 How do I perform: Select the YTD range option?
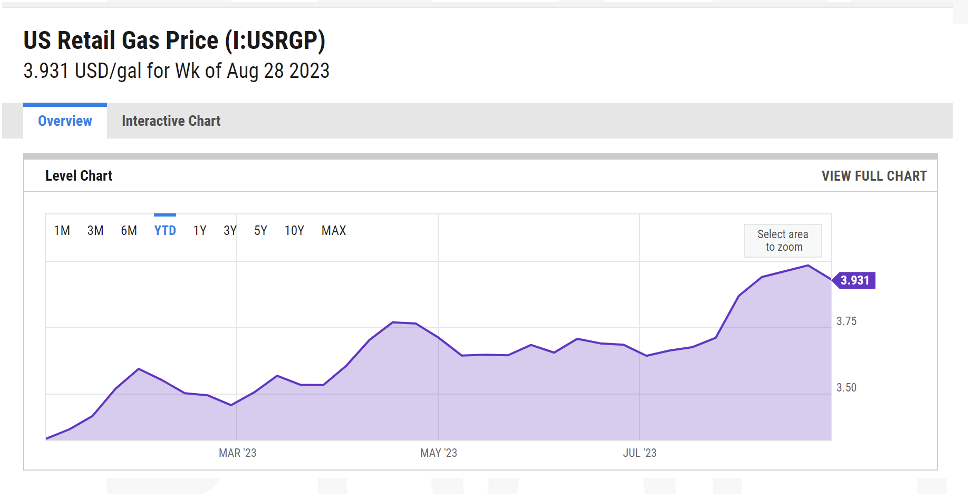(x=165, y=230)
